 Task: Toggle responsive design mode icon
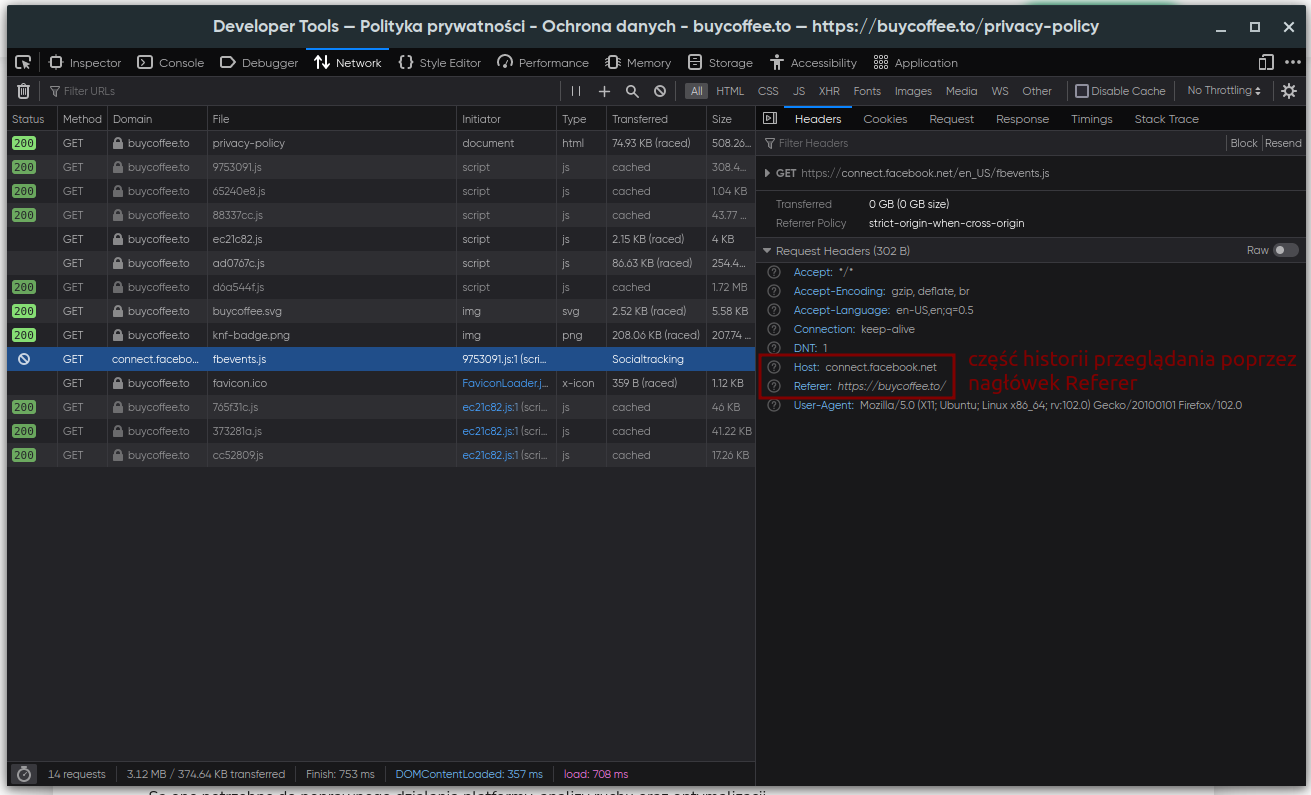click(1266, 62)
